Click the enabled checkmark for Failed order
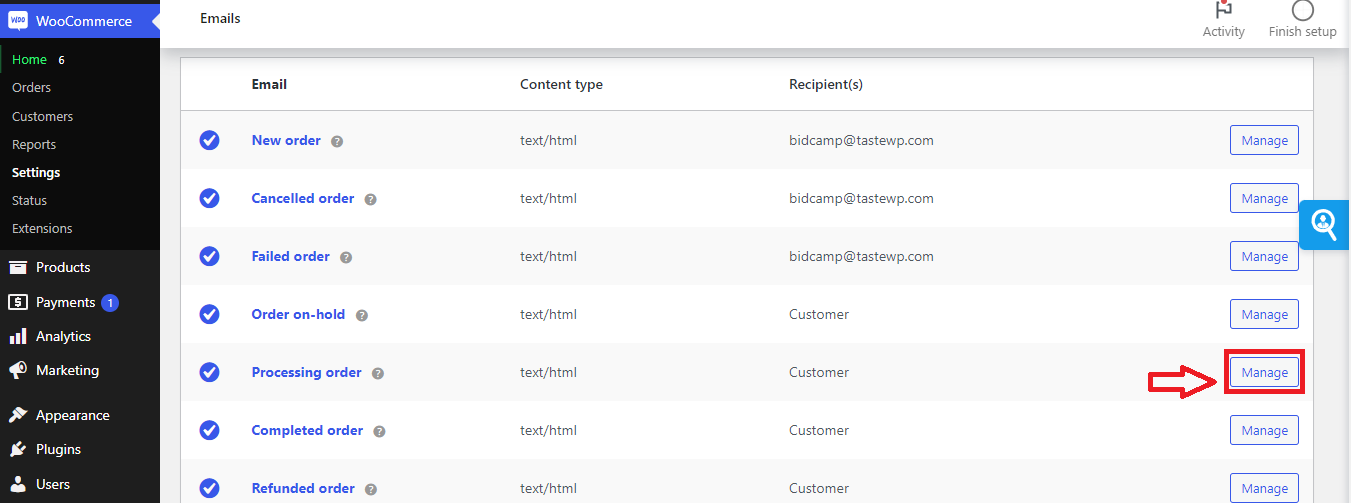The width and height of the screenshot is (1351, 503). point(209,256)
